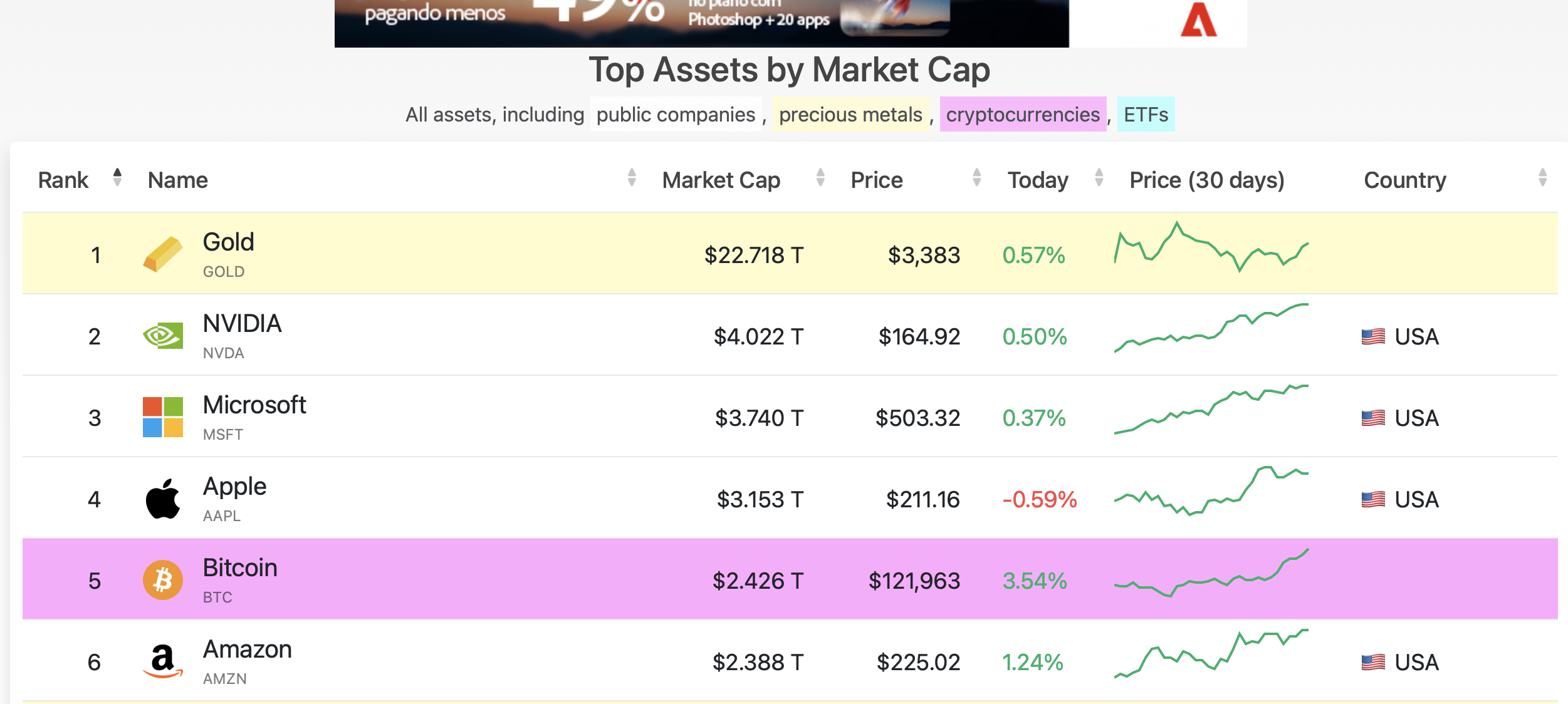1568x704 pixels.
Task: Click the AMZN ticker symbol
Action: click(x=225, y=679)
